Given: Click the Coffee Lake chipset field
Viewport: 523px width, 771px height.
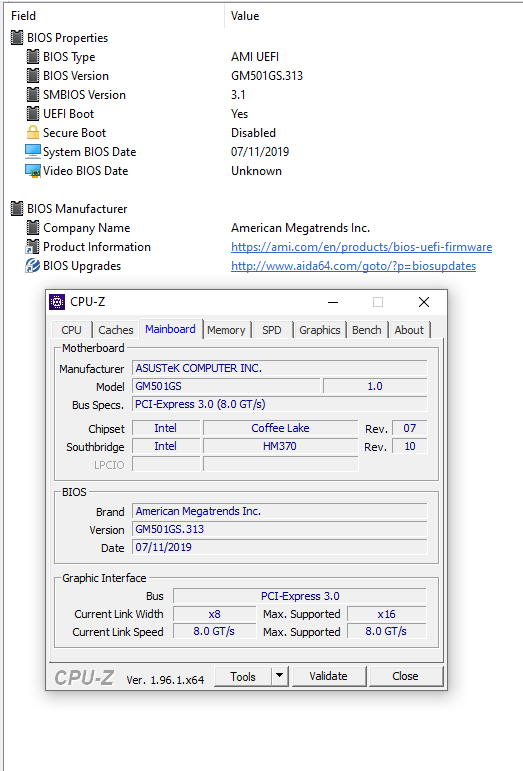Looking at the screenshot, I should [x=280, y=428].
